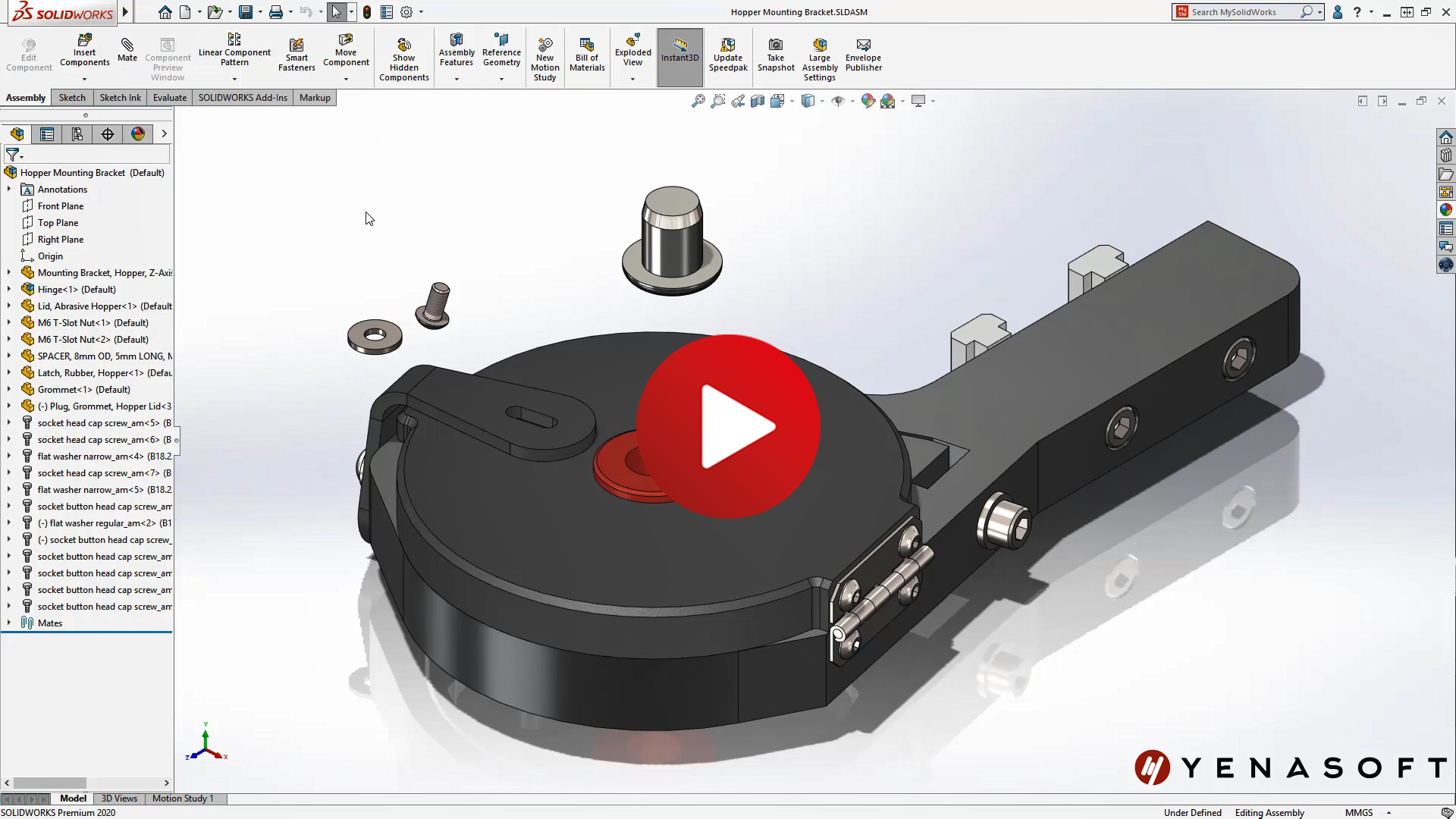Select the 3D Views tab
The width and height of the screenshot is (1456, 819).
pos(119,798)
